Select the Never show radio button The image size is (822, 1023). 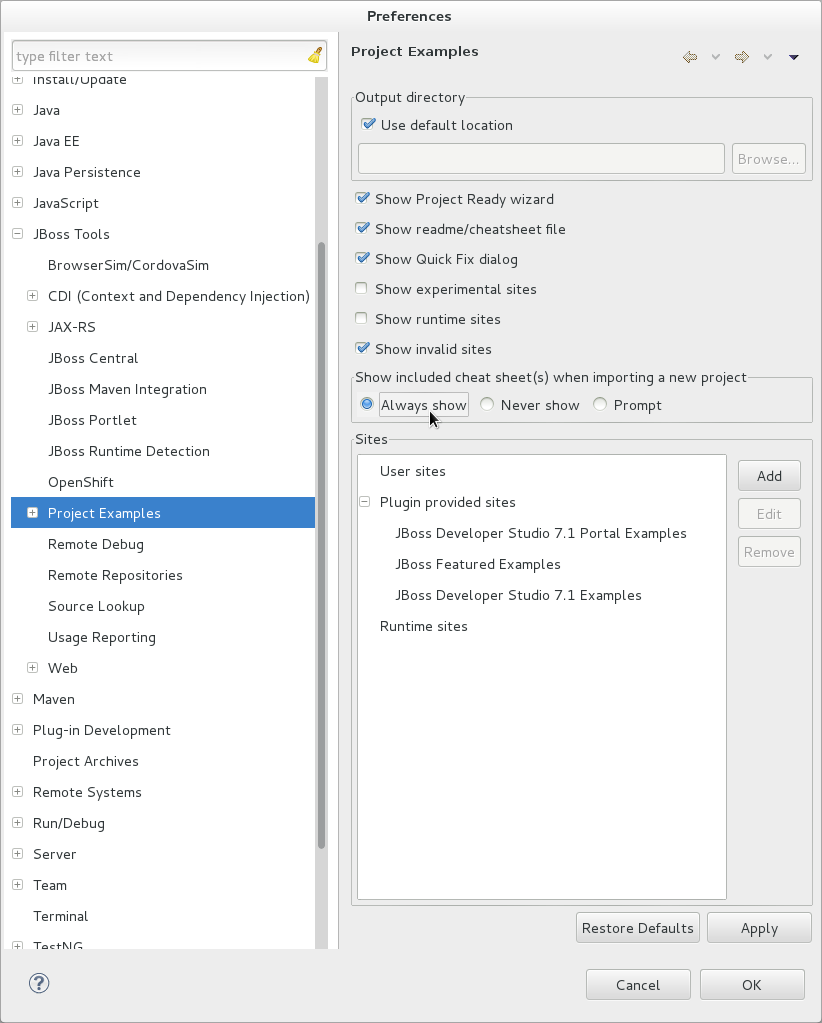click(487, 404)
